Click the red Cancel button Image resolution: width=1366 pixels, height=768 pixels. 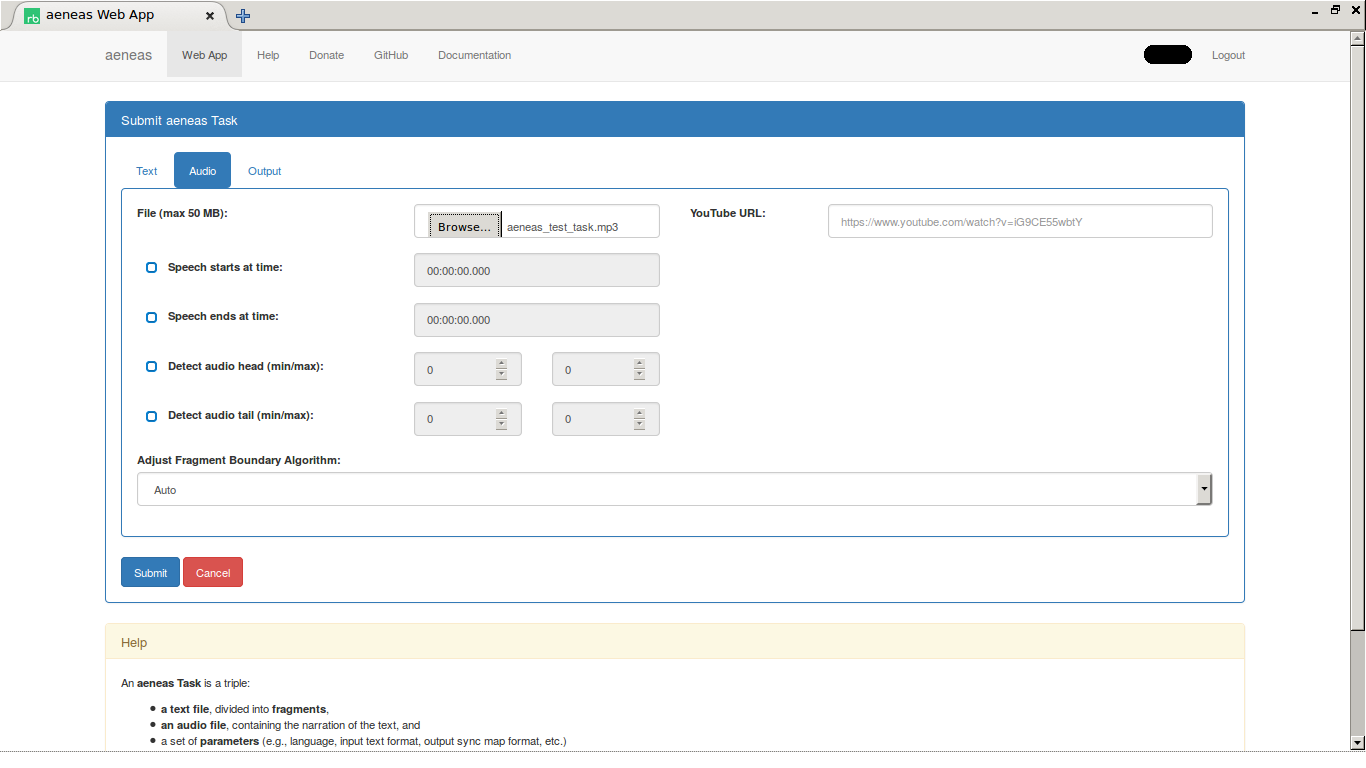(213, 572)
